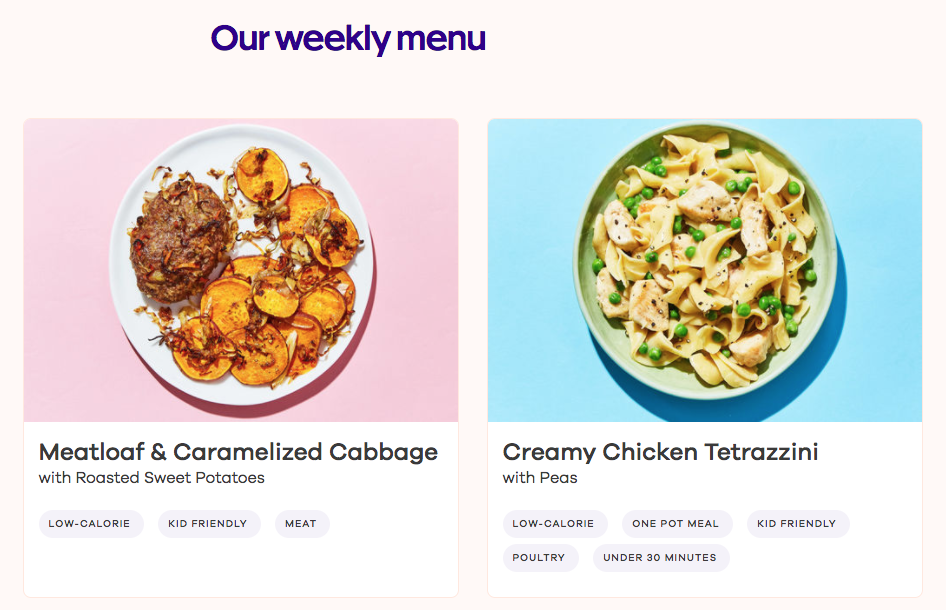This screenshot has width=946, height=610.
Task: Click the KID FRIENDLY tag under Meatloaf
Action: pos(209,523)
